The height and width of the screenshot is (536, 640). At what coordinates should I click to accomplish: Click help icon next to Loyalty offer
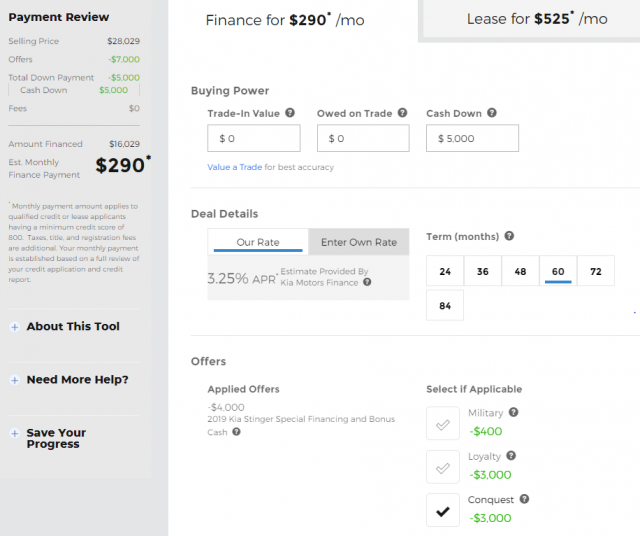511,456
